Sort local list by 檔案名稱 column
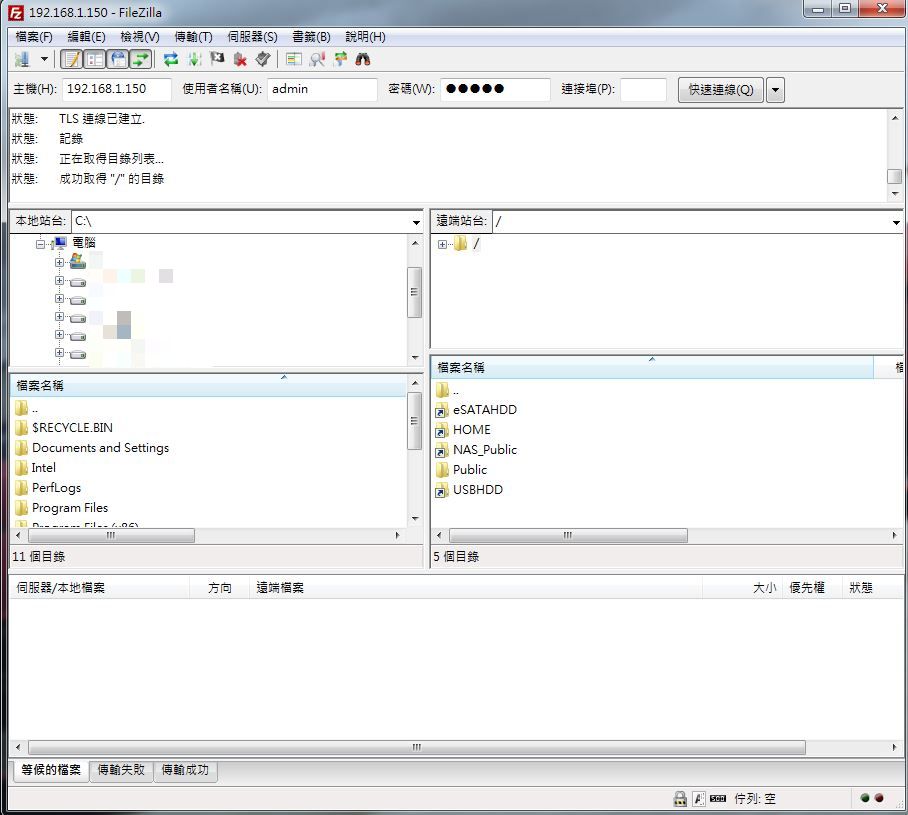Viewport: 908px width, 815px height. (x=208, y=386)
